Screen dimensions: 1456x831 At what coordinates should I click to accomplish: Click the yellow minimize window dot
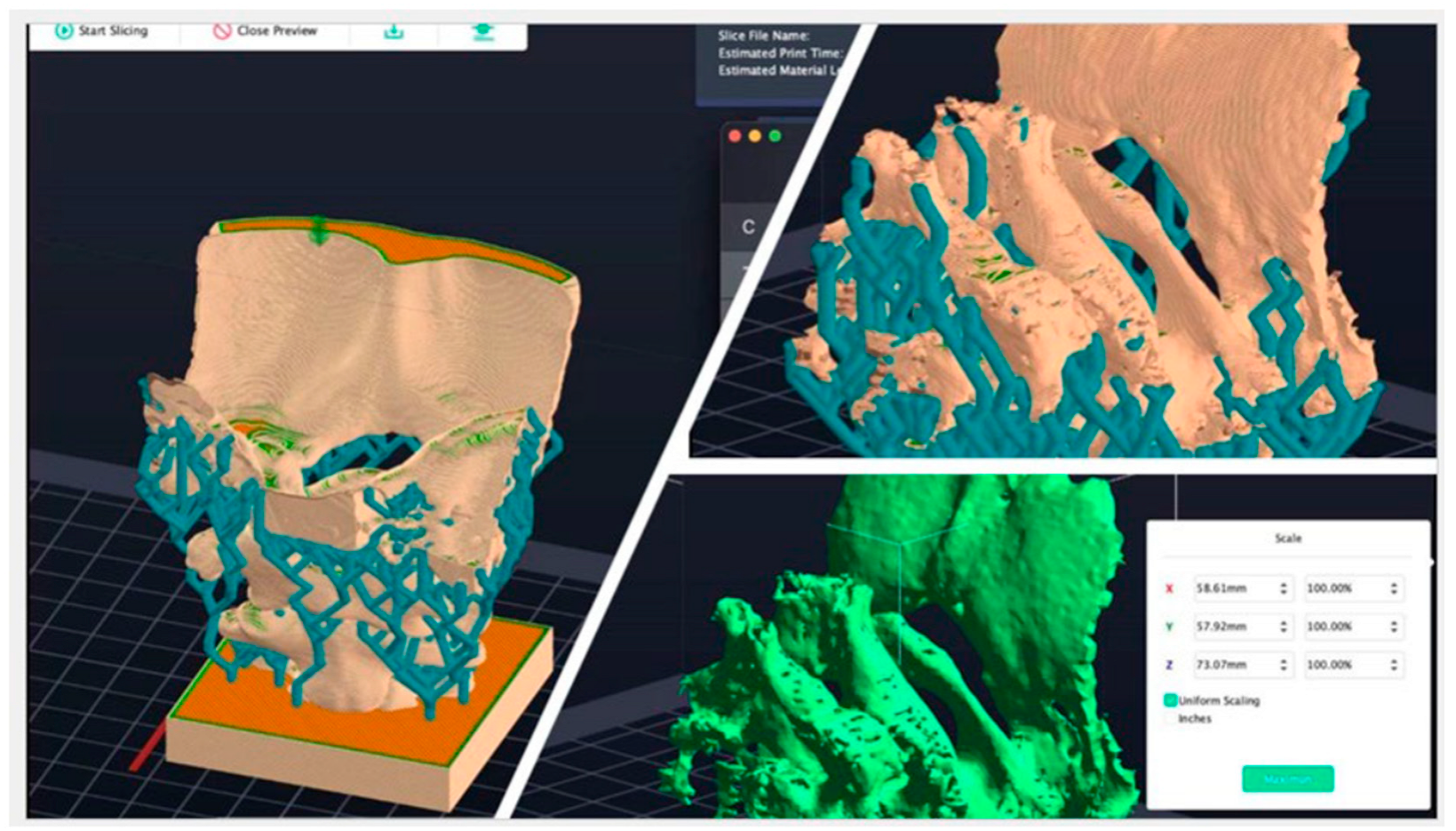(755, 136)
